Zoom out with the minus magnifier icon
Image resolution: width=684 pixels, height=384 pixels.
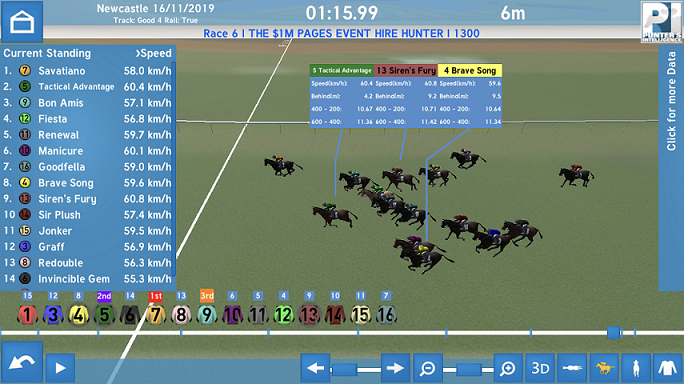point(428,368)
